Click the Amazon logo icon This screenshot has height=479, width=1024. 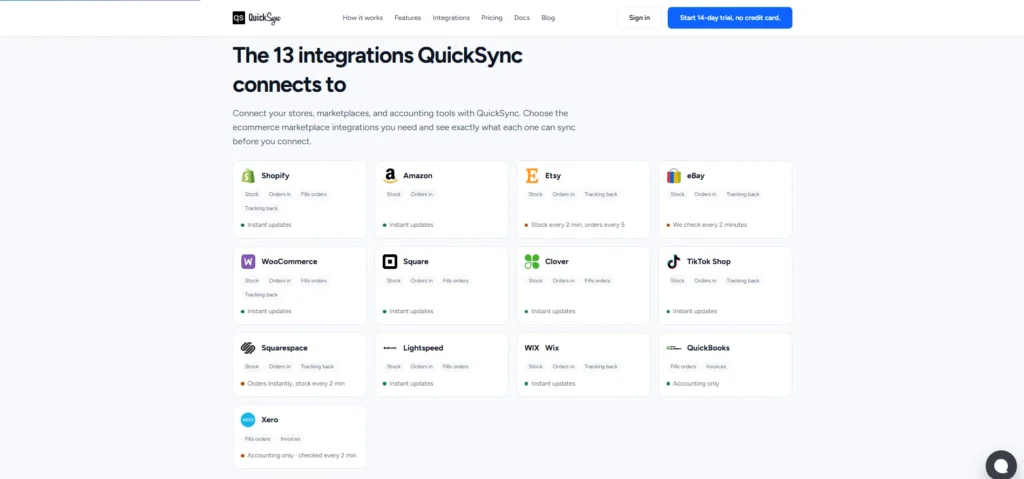[x=390, y=176]
